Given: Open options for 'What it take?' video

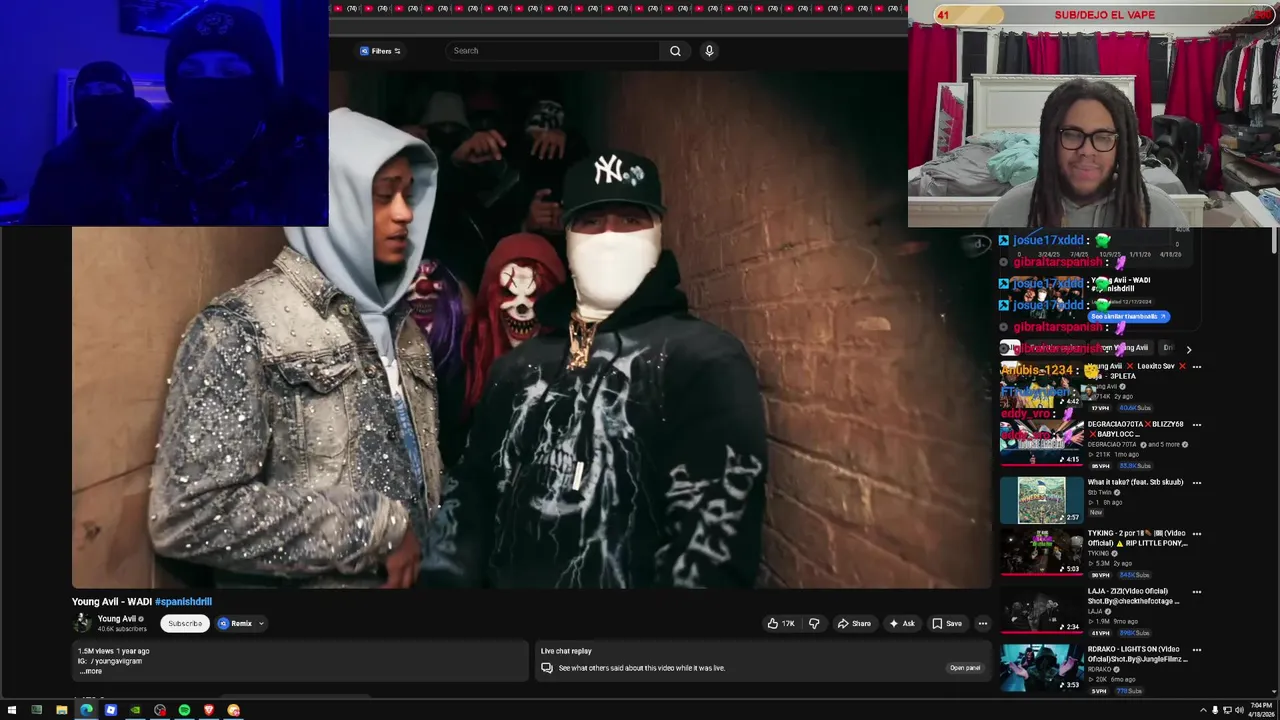Looking at the screenshot, I should (1197, 483).
